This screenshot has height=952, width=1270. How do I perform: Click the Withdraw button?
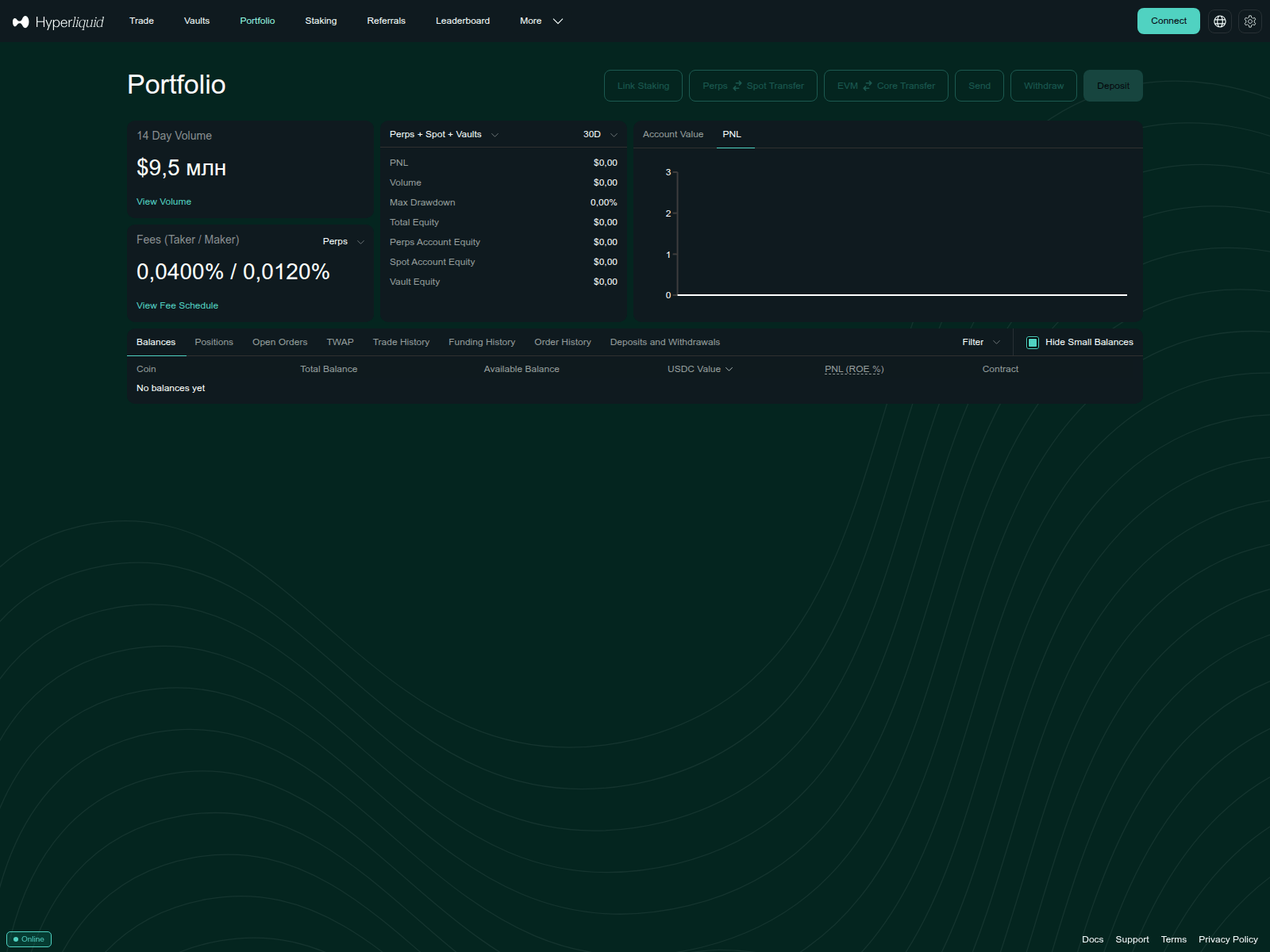click(1044, 86)
